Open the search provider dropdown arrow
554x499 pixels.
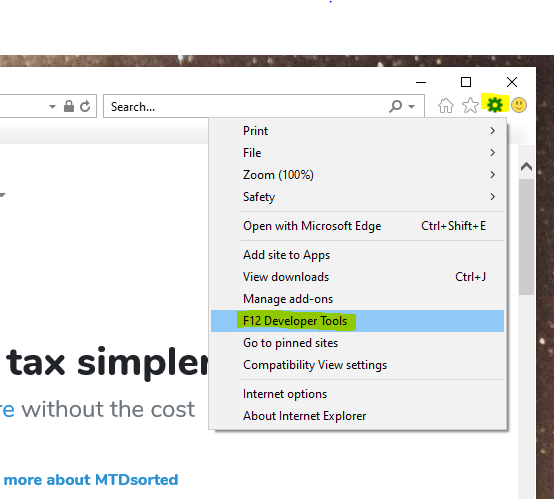click(411, 106)
